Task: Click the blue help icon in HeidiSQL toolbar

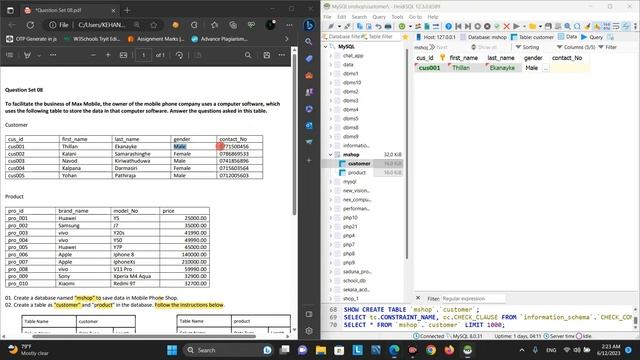Action: [x=448, y=26]
